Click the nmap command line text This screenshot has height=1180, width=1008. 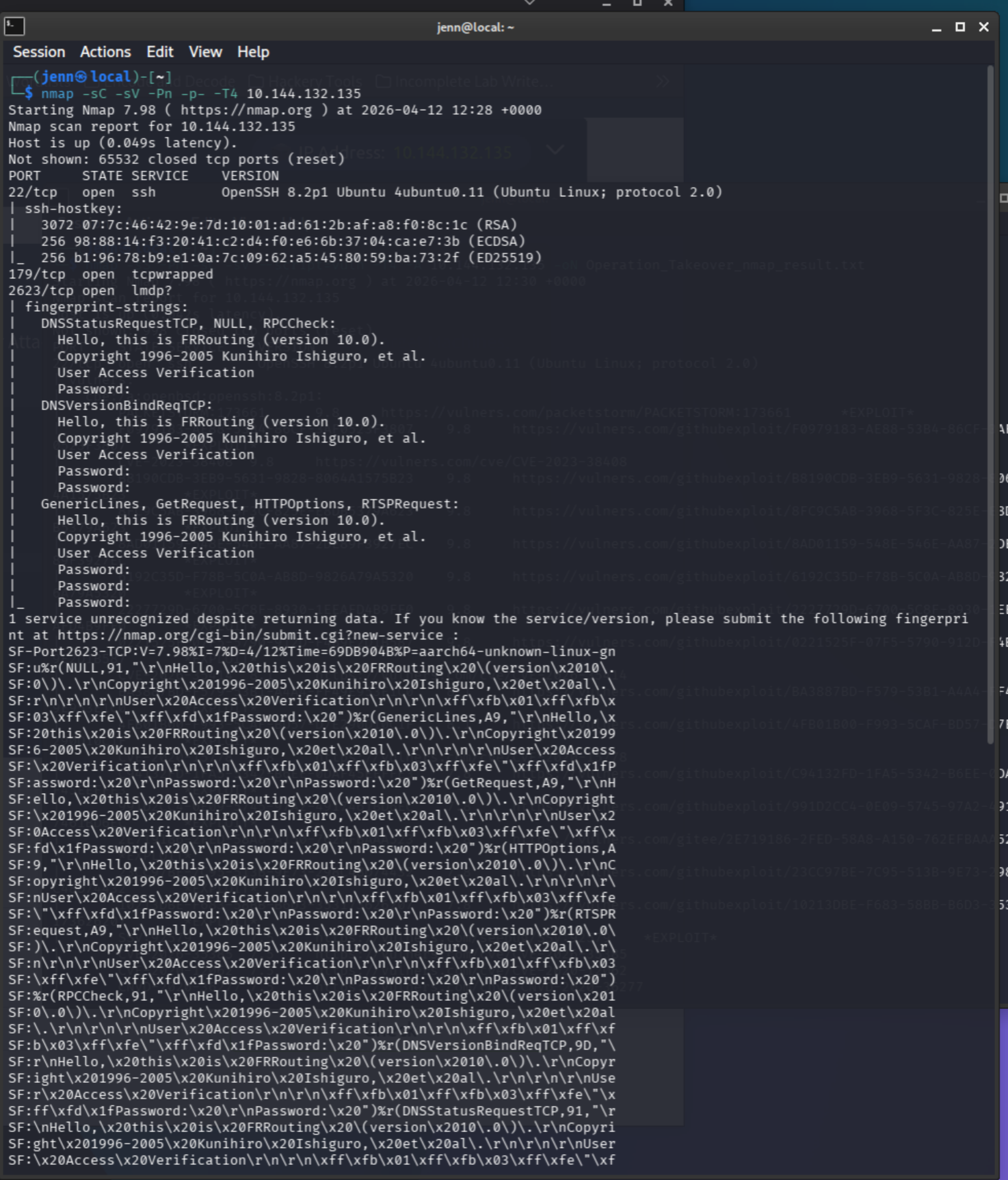200,94
